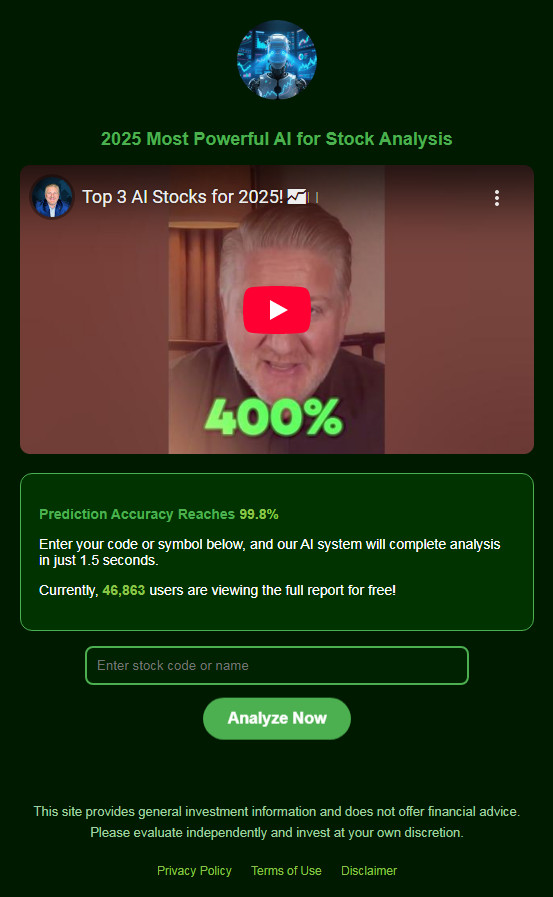Open the Privacy Policy link
553x897 pixels.
click(x=194, y=871)
